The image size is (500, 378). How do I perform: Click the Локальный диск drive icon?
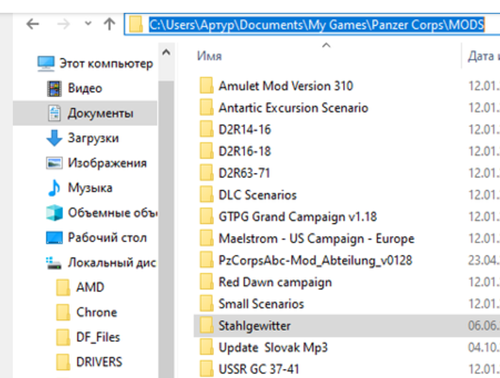click(x=53, y=263)
